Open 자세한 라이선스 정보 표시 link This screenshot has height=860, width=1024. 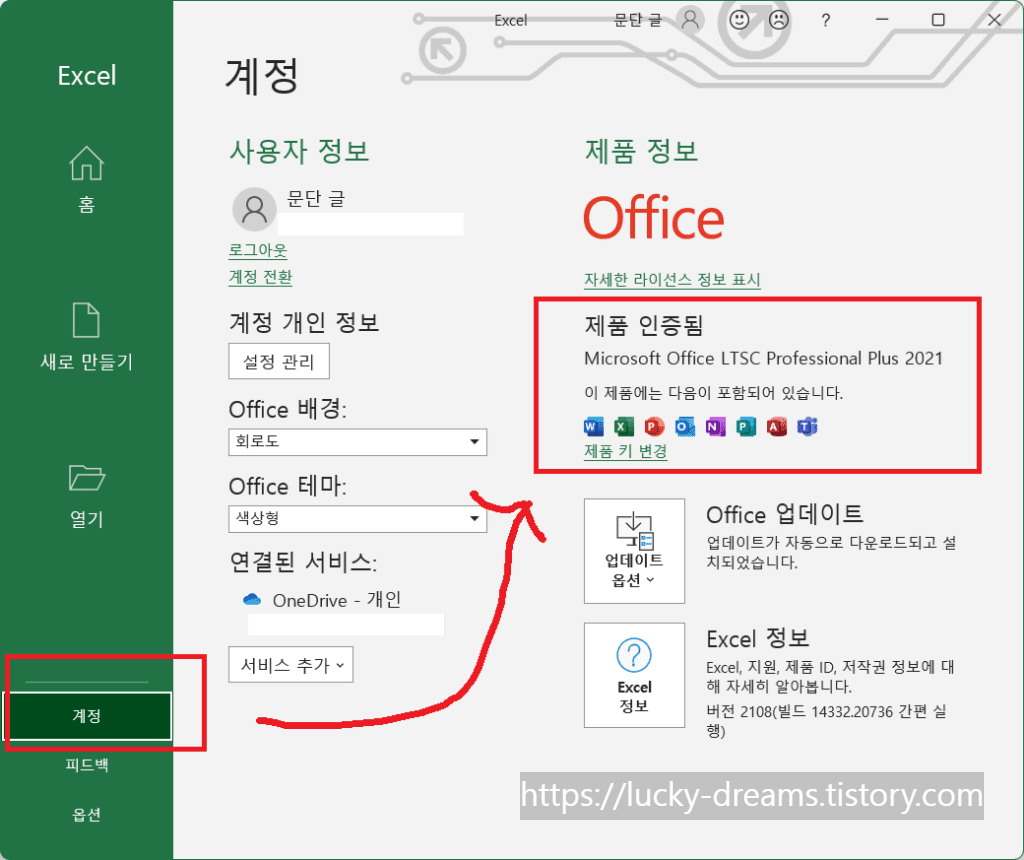[672, 279]
